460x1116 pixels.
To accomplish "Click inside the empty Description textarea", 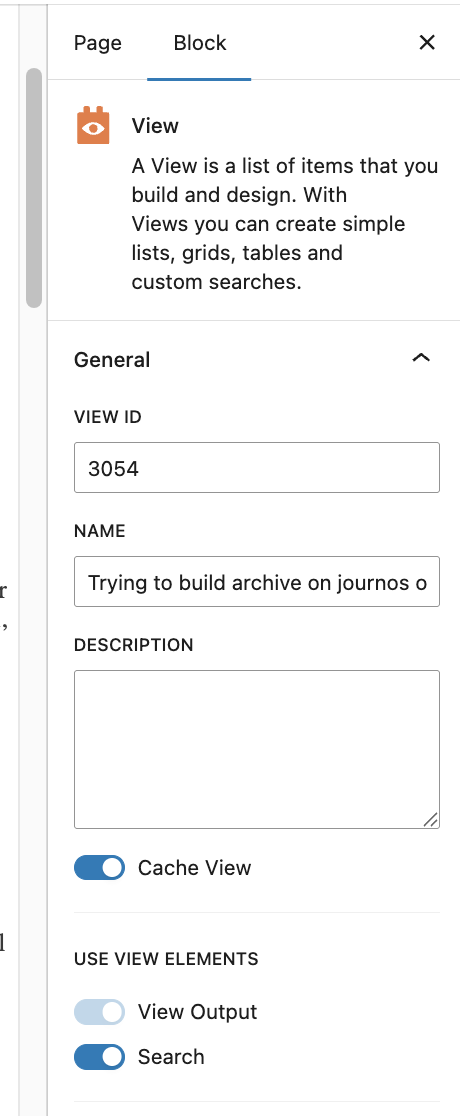I will (x=256, y=749).
